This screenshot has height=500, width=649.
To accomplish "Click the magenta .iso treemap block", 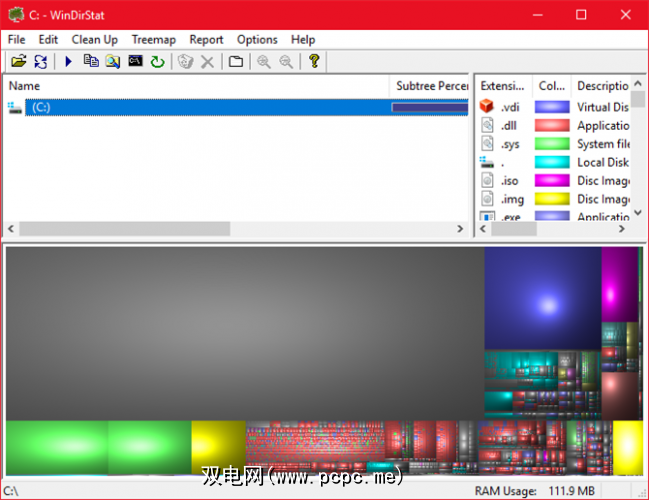I will pyautogui.click(x=620, y=284).
